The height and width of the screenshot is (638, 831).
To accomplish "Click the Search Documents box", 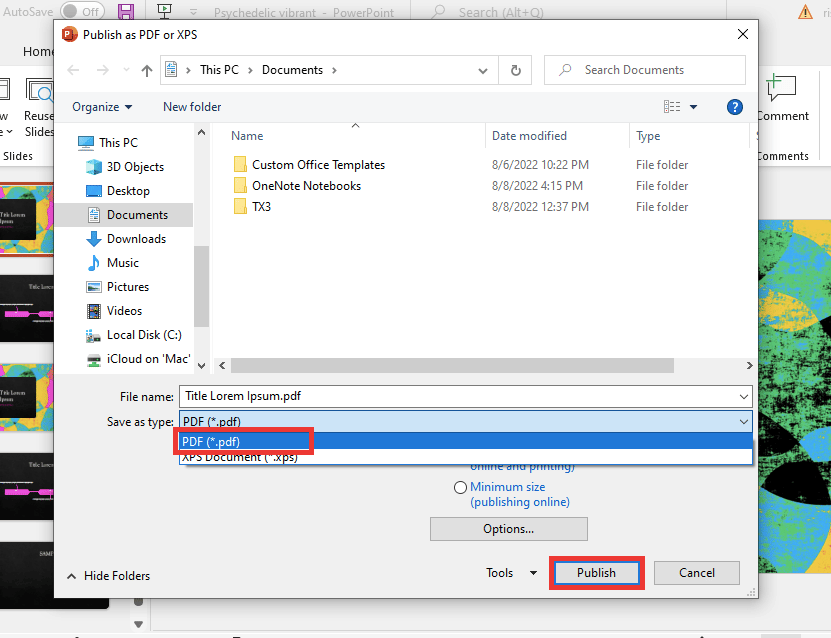I will click(644, 70).
